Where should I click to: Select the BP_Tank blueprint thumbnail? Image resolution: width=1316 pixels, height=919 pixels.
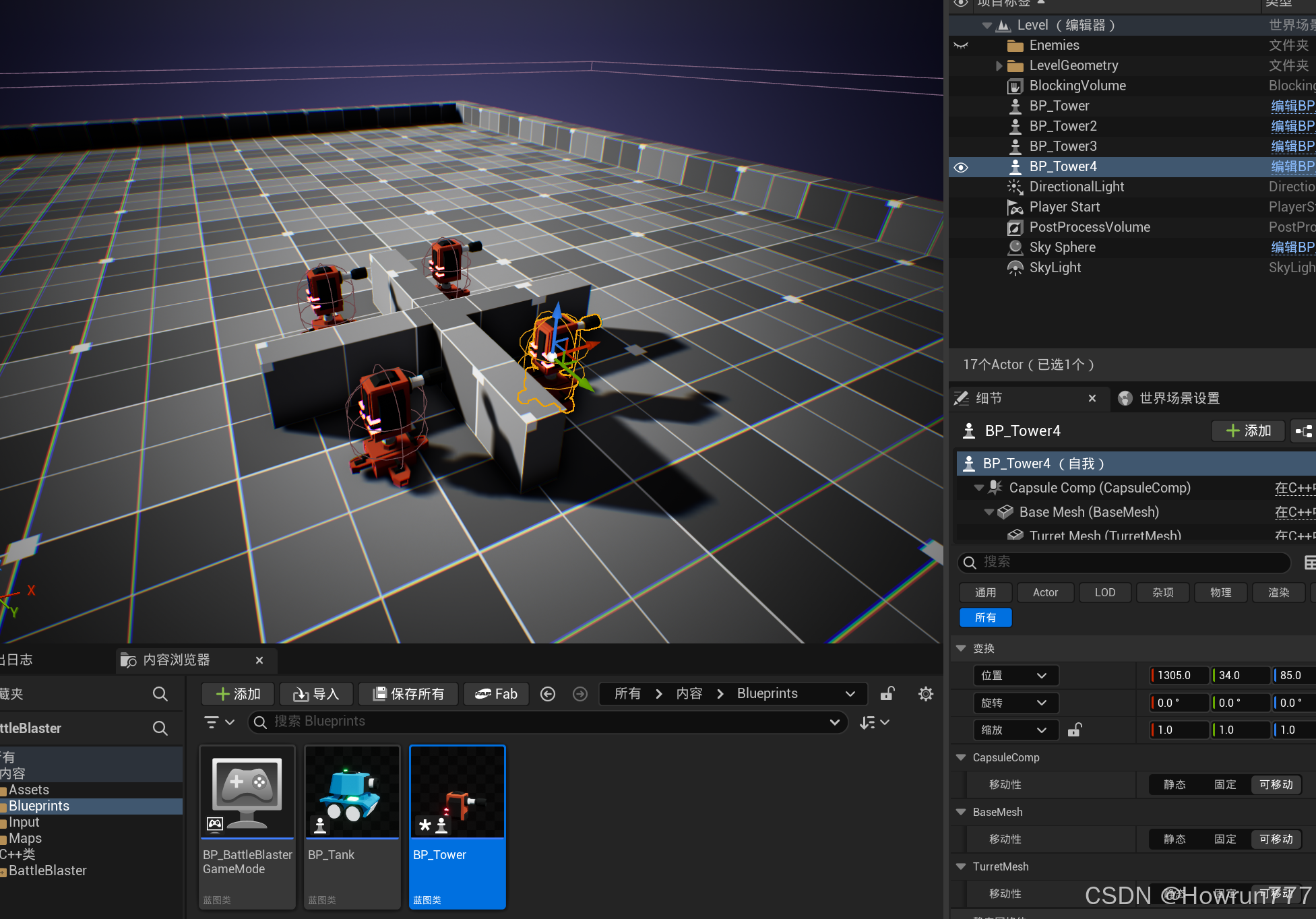coord(352,793)
